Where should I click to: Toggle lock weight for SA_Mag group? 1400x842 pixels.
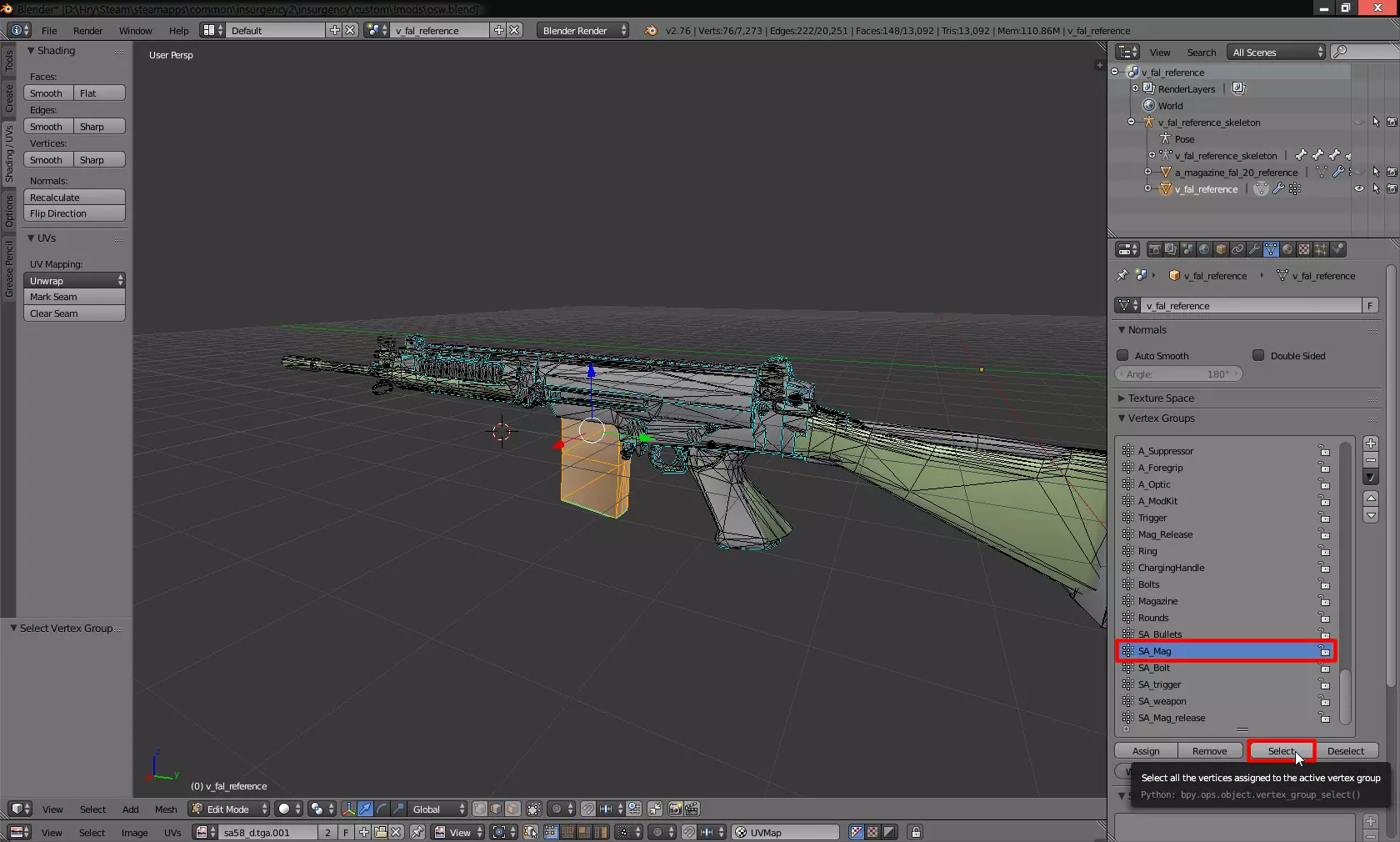tap(1324, 651)
